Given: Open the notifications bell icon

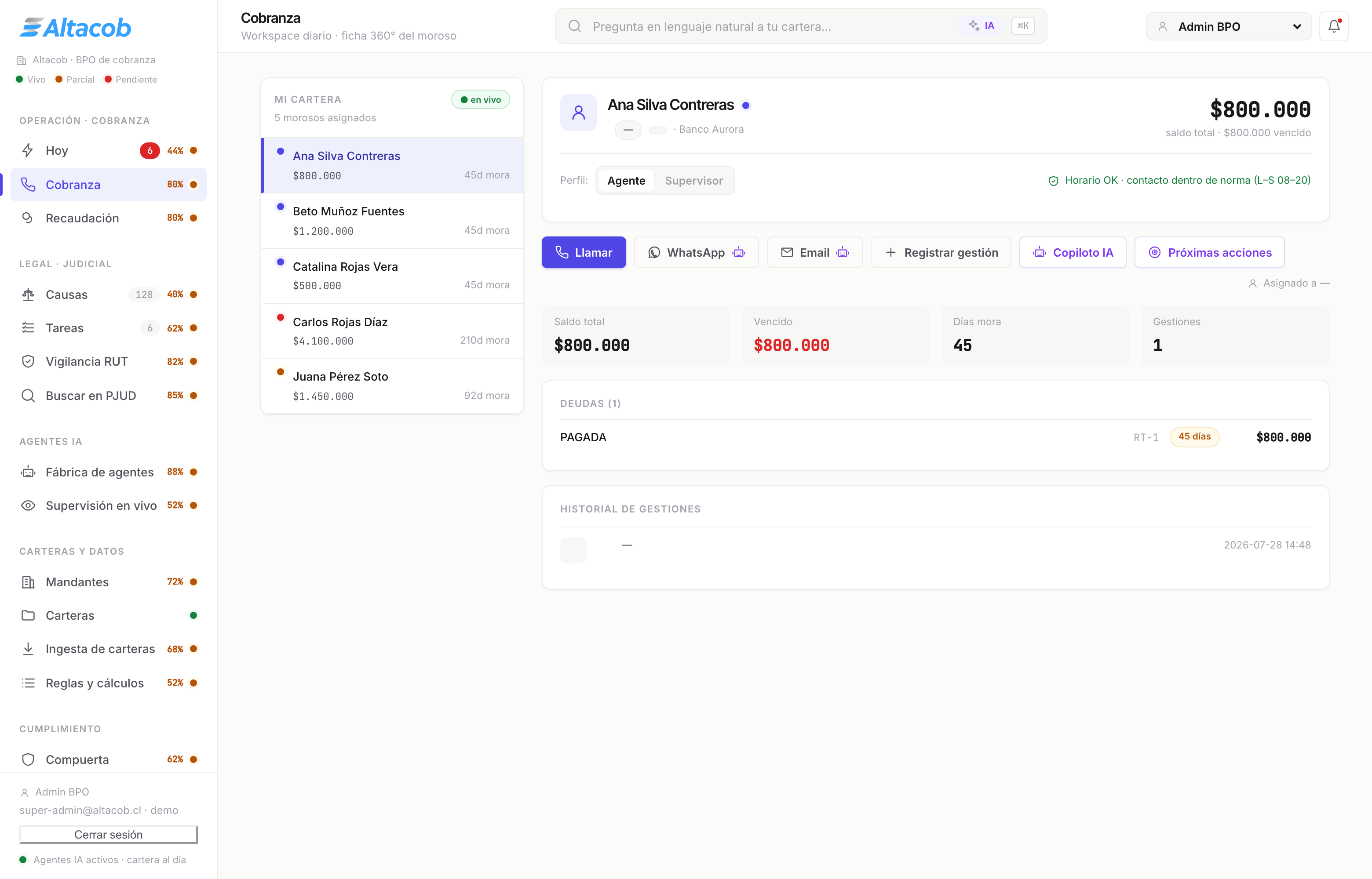Looking at the screenshot, I should click(x=1334, y=26).
